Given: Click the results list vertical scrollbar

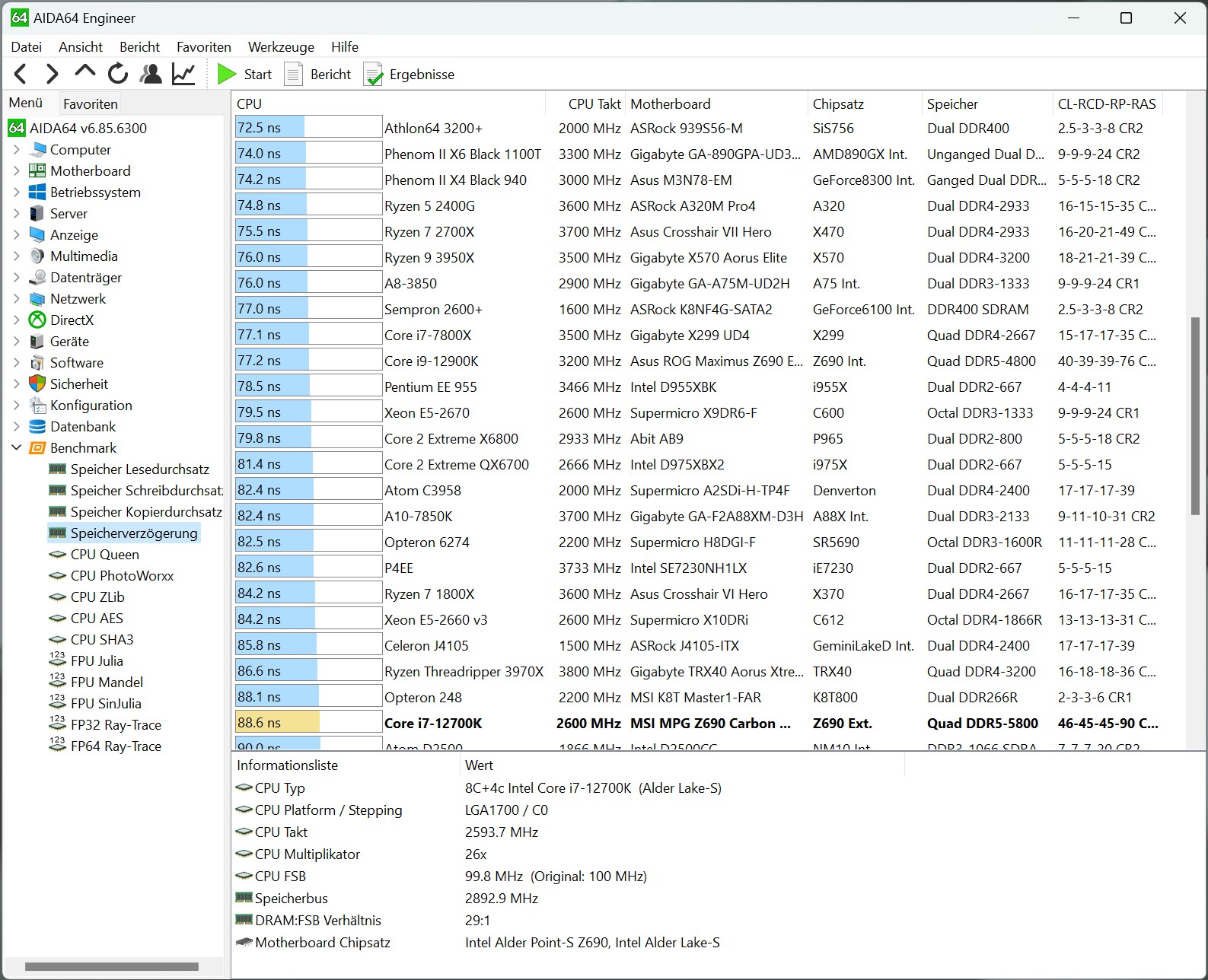Looking at the screenshot, I should (1195, 416).
